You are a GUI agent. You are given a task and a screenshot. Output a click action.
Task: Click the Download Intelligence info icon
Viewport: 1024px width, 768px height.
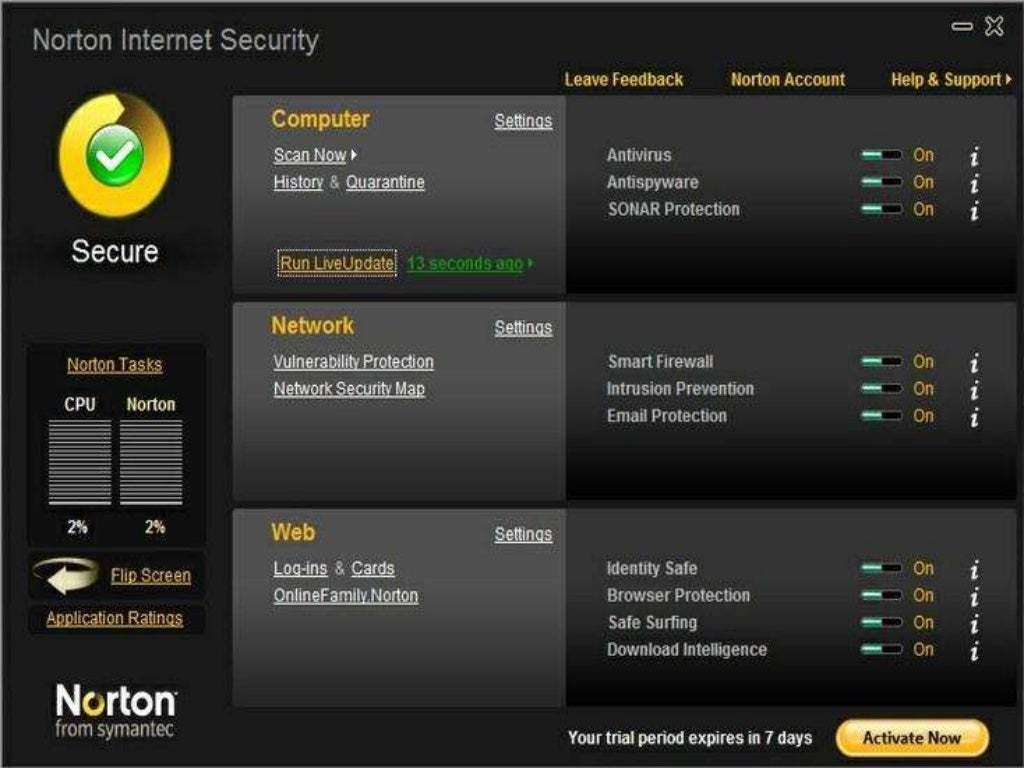[x=975, y=650]
